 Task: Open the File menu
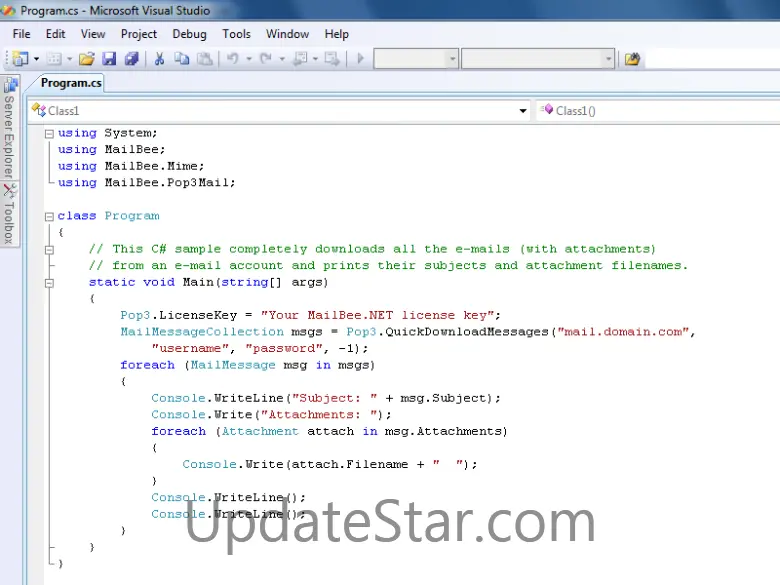point(21,34)
